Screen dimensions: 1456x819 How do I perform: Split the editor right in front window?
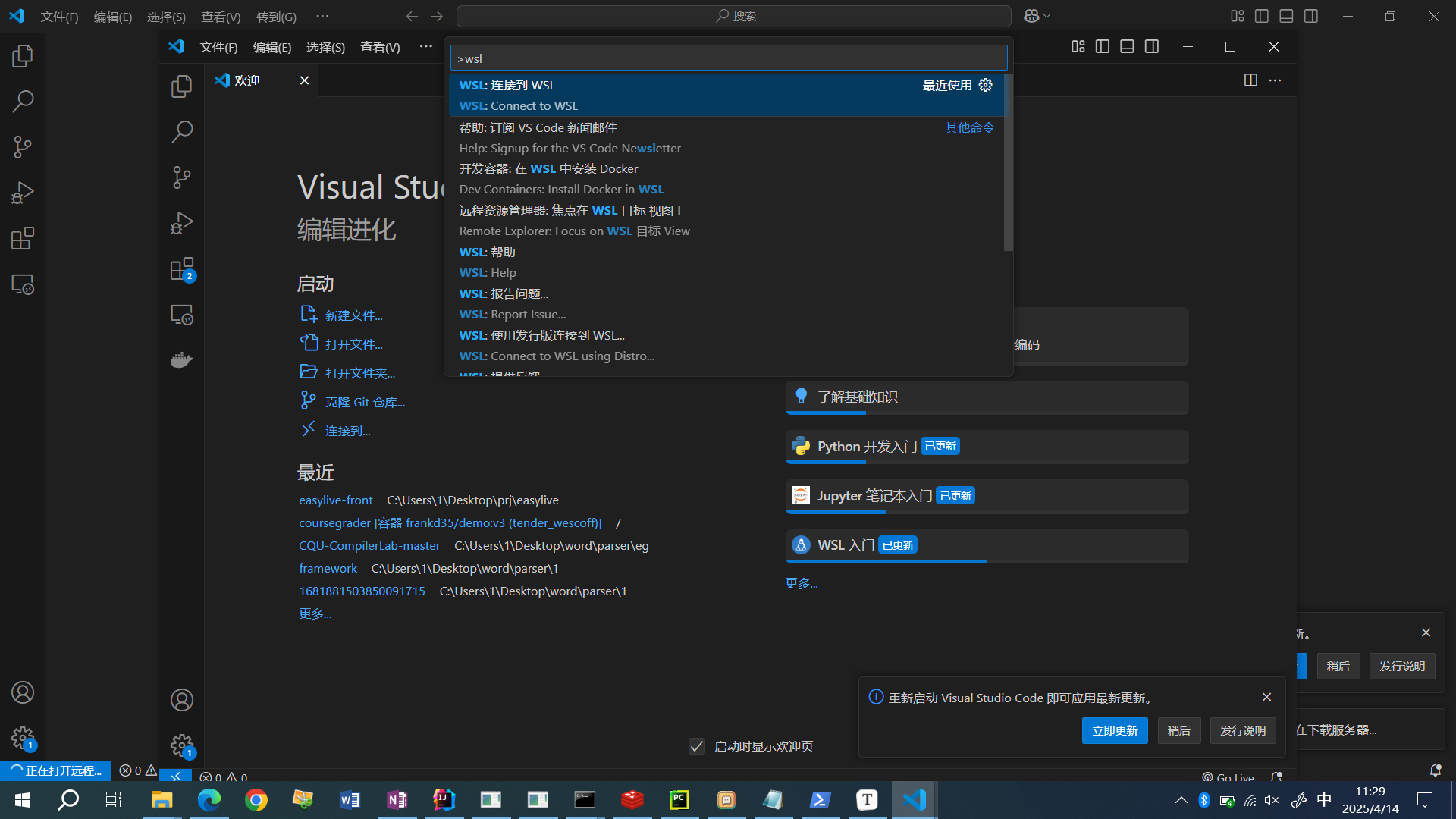point(1251,80)
